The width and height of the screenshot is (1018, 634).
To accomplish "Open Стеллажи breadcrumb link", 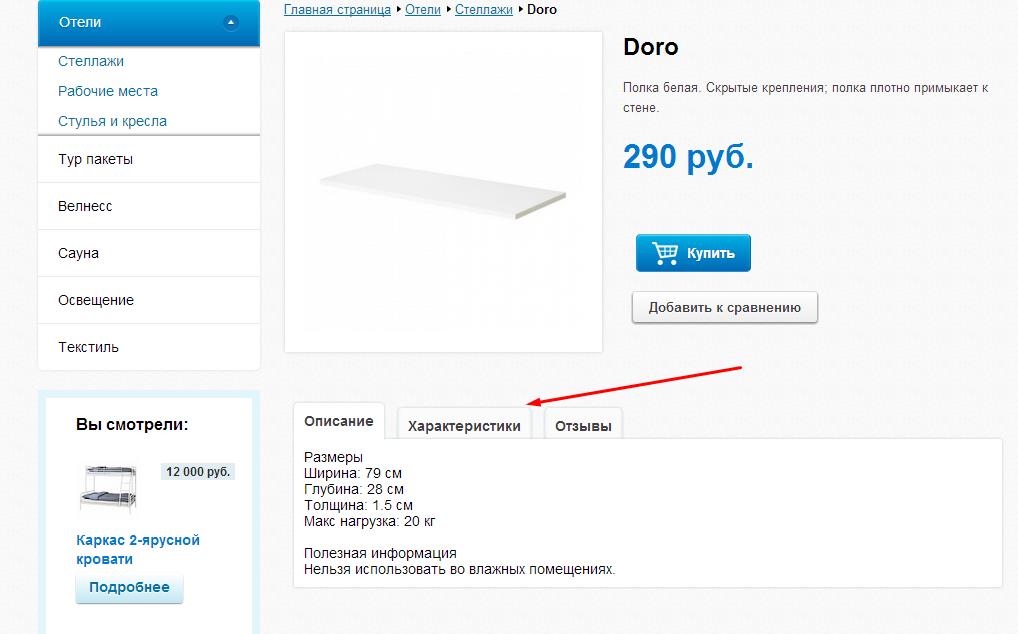I will pyautogui.click(x=484, y=10).
